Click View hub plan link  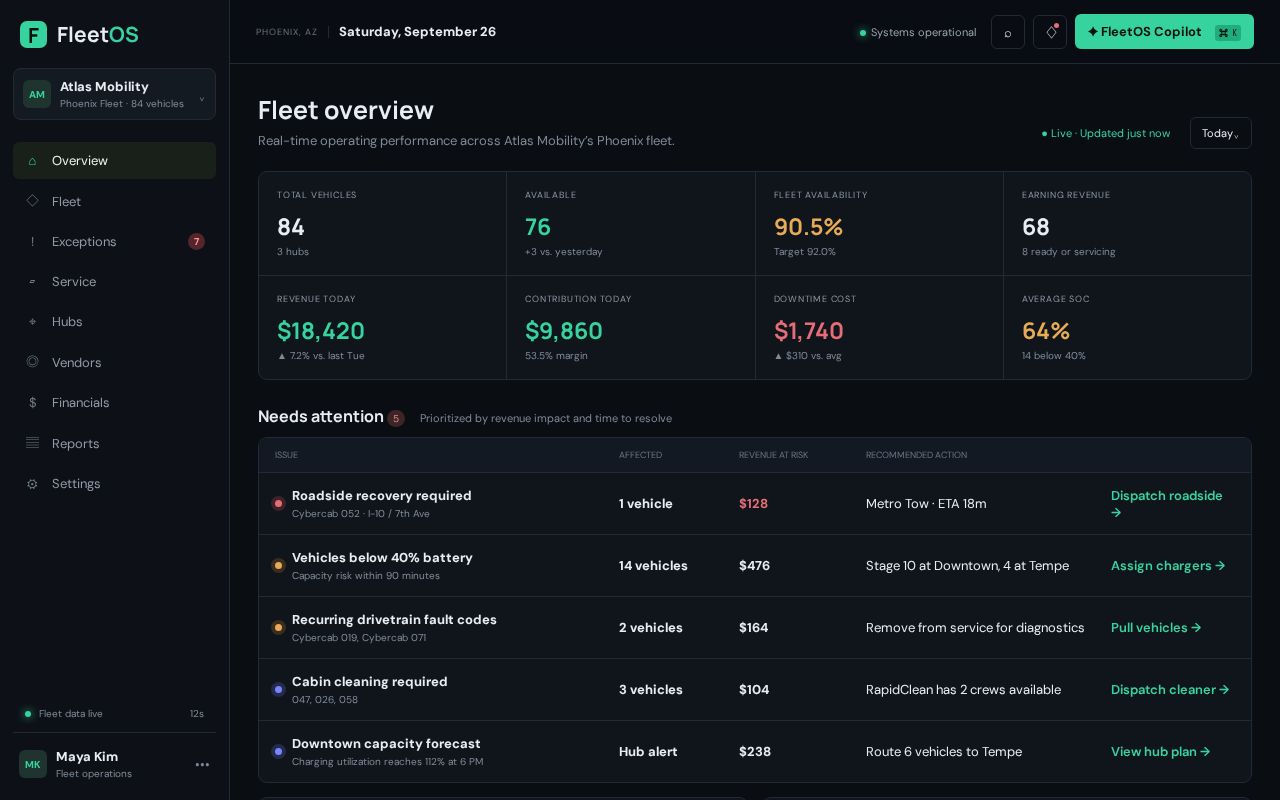pos(1161,752)
